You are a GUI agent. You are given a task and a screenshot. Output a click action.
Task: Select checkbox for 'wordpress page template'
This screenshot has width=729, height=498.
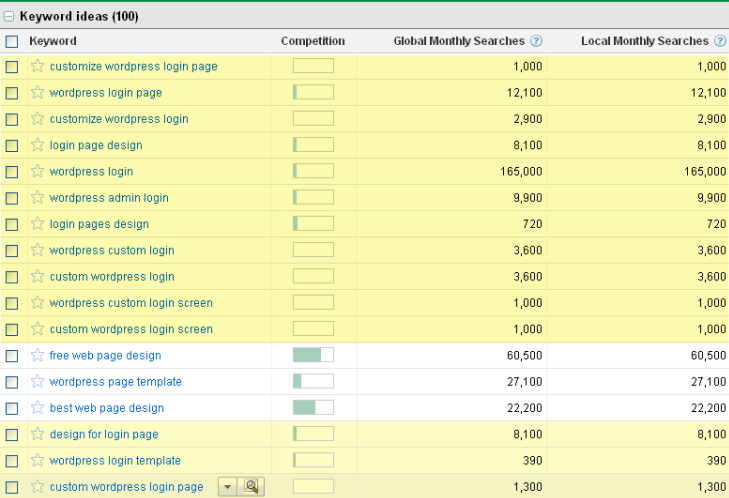coord(12,382)
